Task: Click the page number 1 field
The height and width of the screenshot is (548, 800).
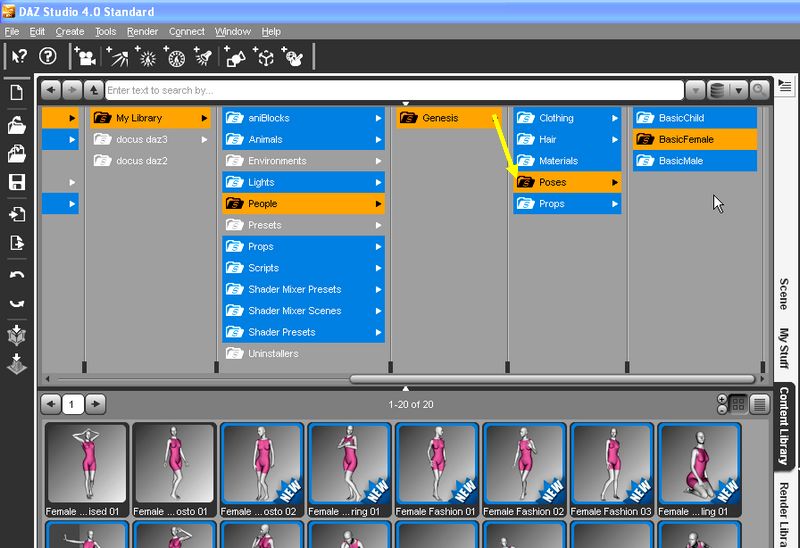Action: (x=72, y=404)
